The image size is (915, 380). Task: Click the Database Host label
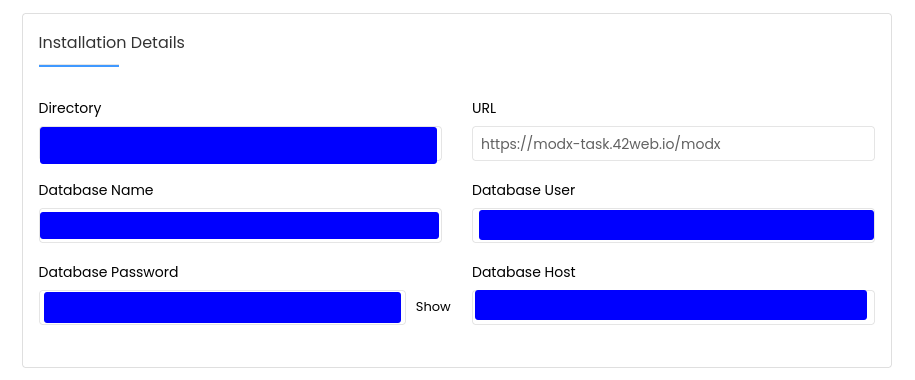click(x=523, y=272)
